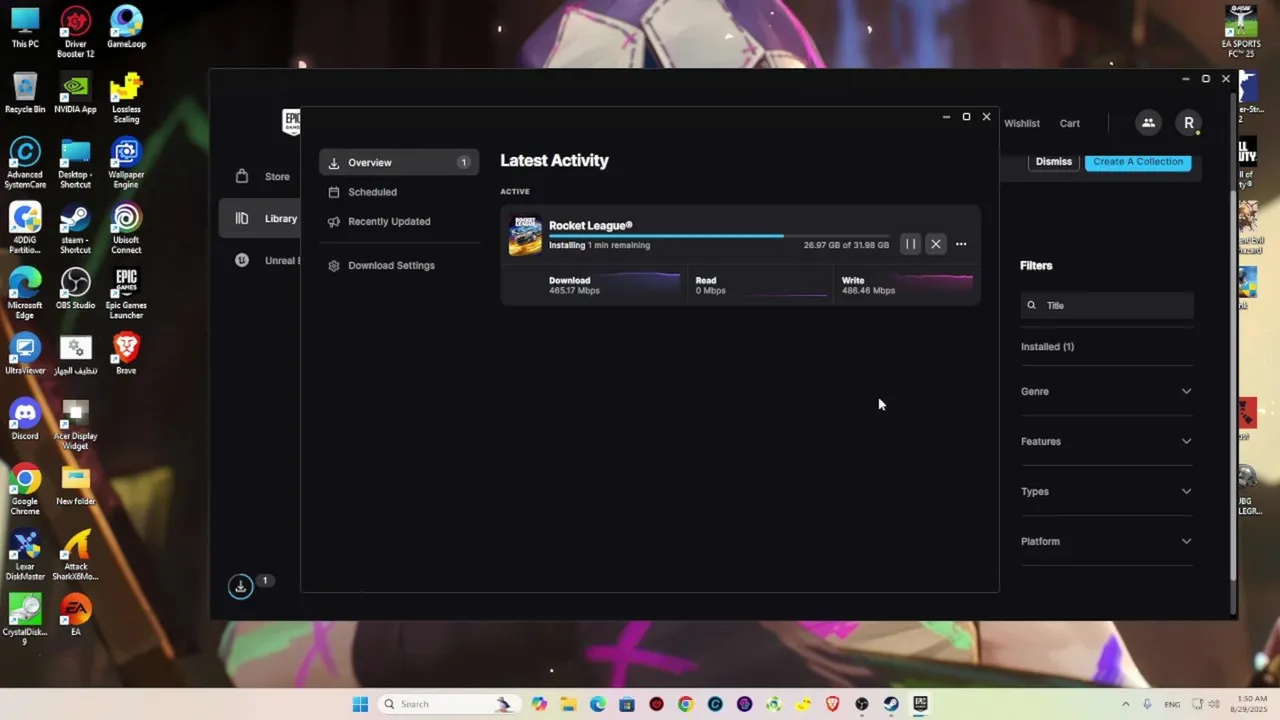Click the downloads icon at bottom left
Viewport: 1280px width, 720px height.
point(240,587)
